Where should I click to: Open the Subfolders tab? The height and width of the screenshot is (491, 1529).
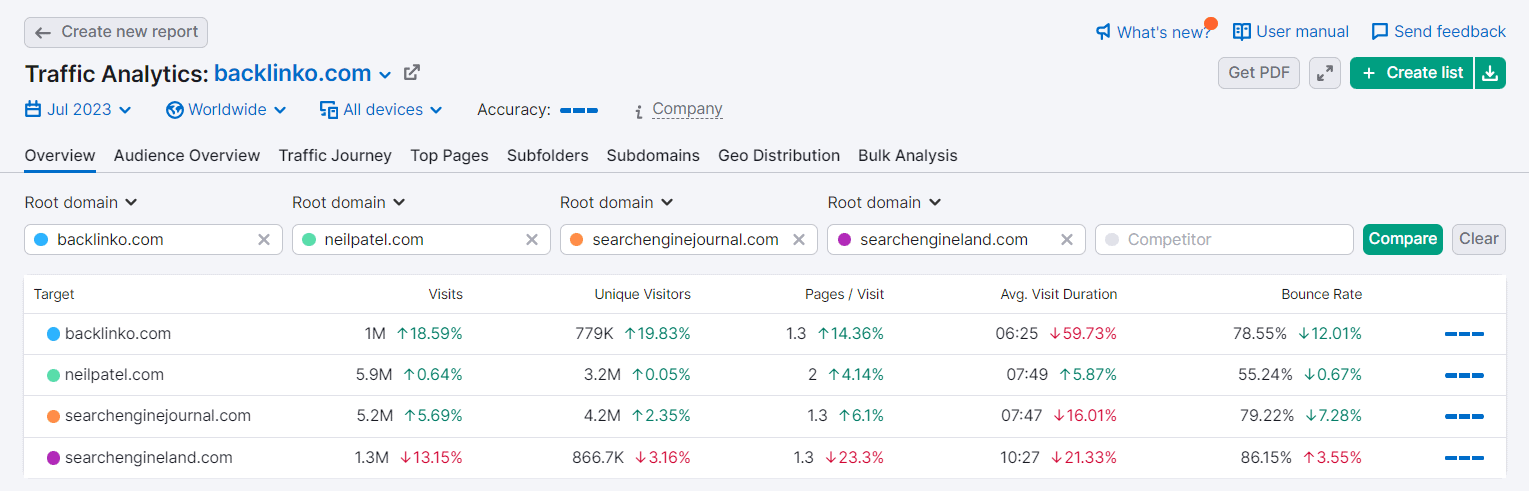548,156
